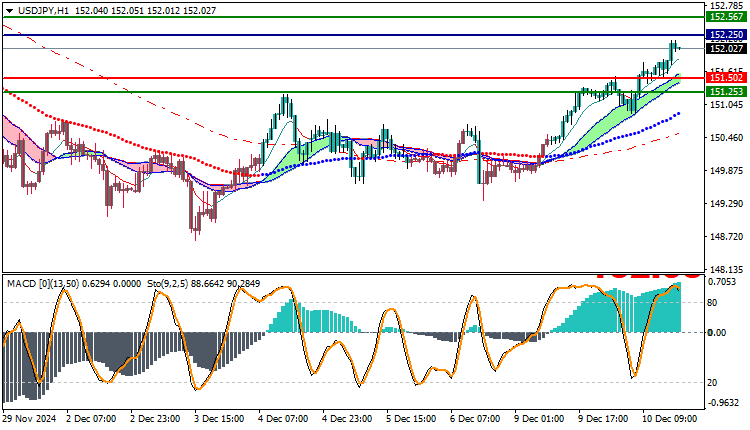Click the 29 Nov 2024 date label

[x=29, y=419]
